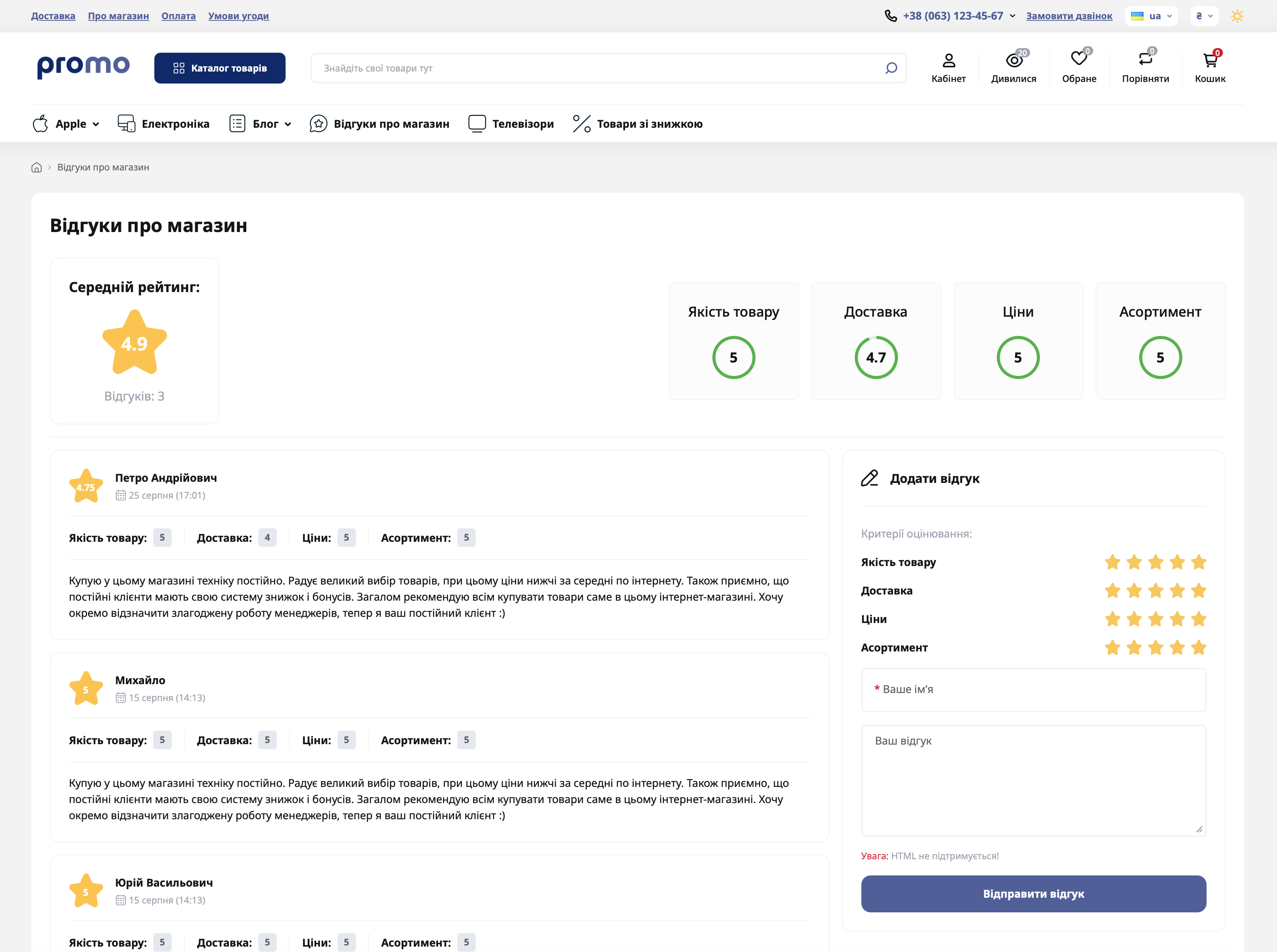Click the Дивилися viewed-items eye icon

(x=1014, y=60)
